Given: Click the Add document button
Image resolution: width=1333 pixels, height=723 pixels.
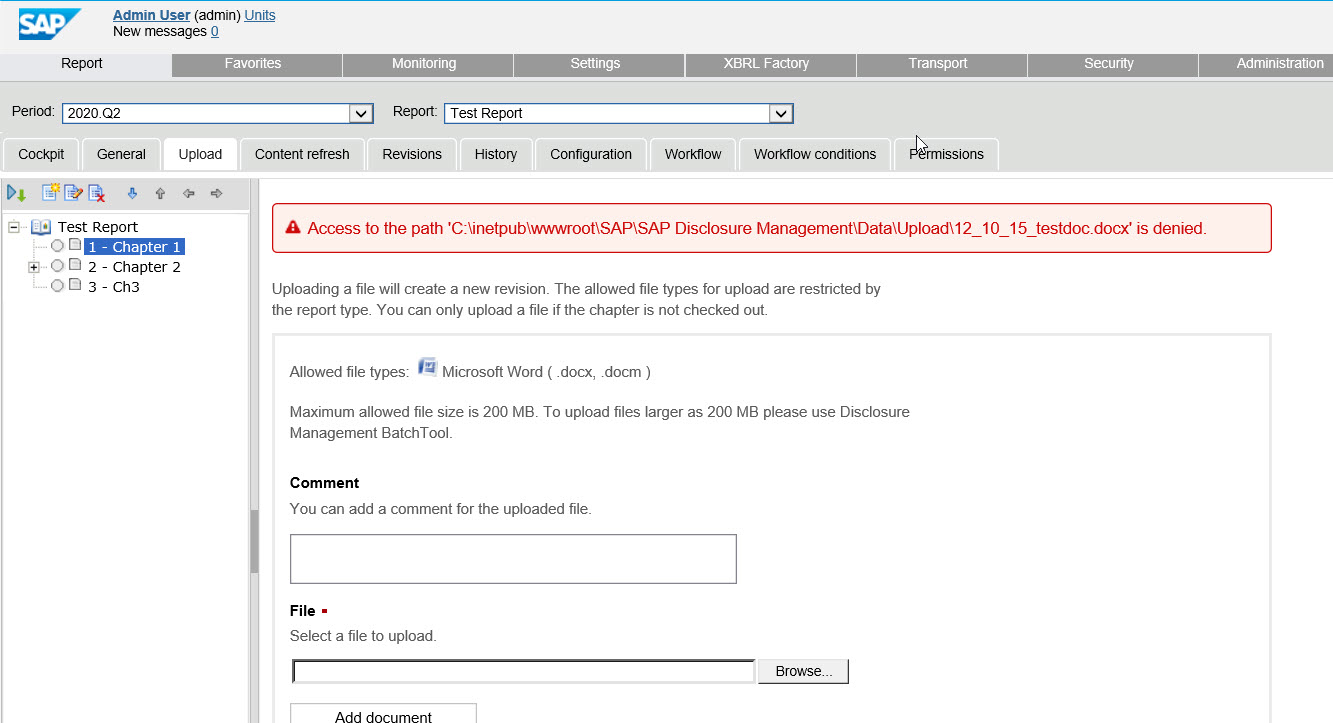Looking at the screenshot, I should click(x=383, y=714).
